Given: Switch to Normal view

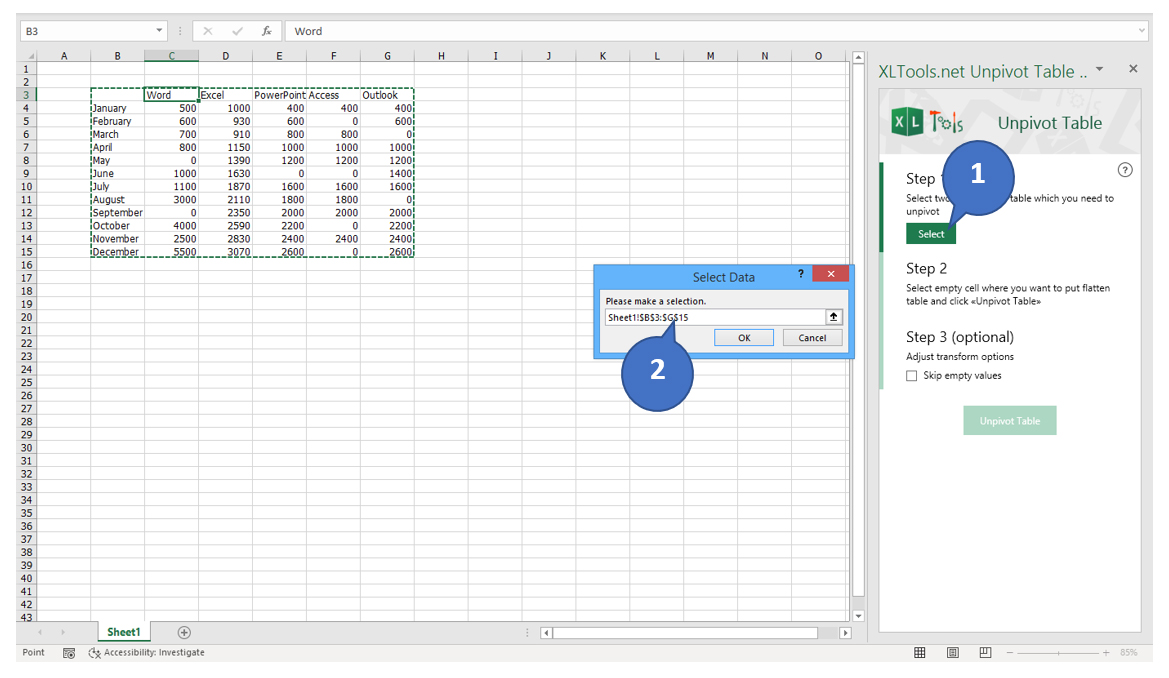Looking at the screenshot, I should tap(920, 653).
